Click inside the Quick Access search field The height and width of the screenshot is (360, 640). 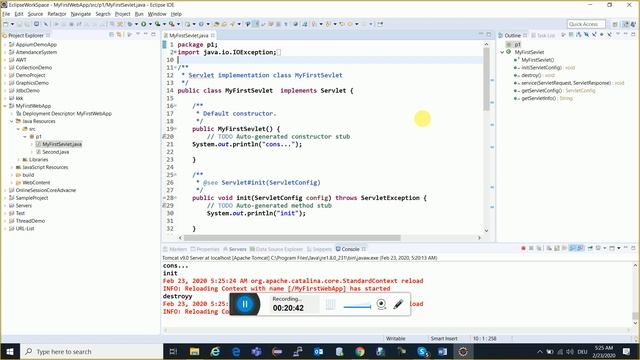point(586,24)
